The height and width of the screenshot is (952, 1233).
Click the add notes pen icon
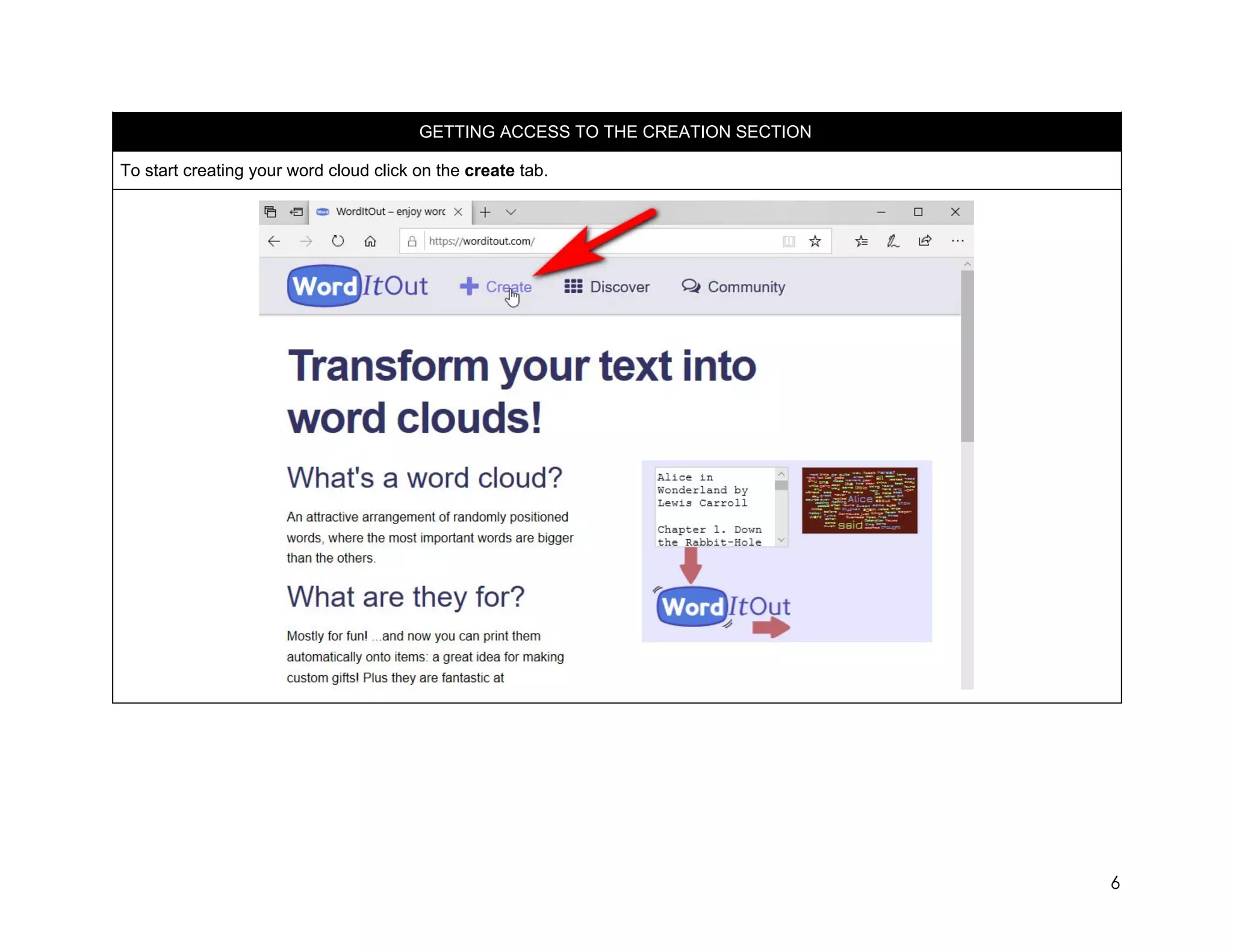click(893, 241)
